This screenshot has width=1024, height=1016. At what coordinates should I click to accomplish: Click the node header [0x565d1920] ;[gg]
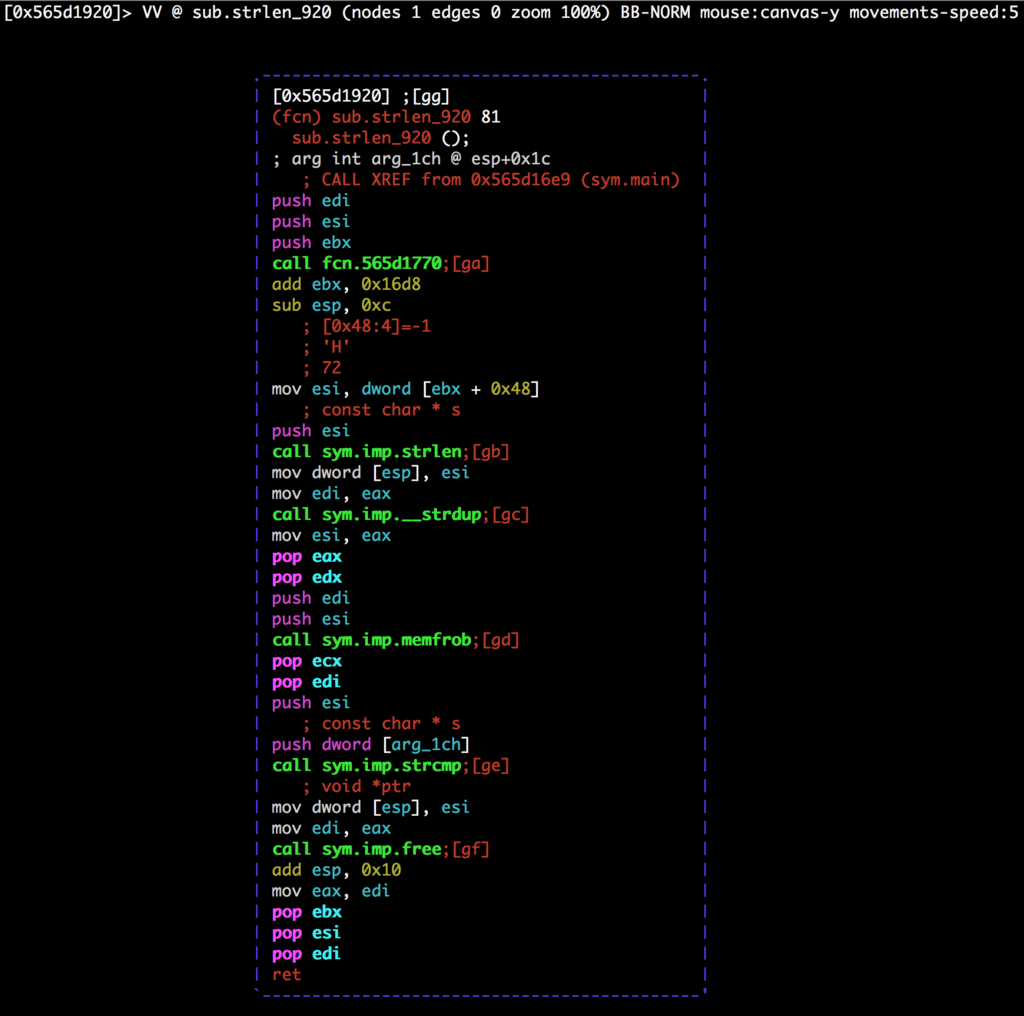pos(361,96)
